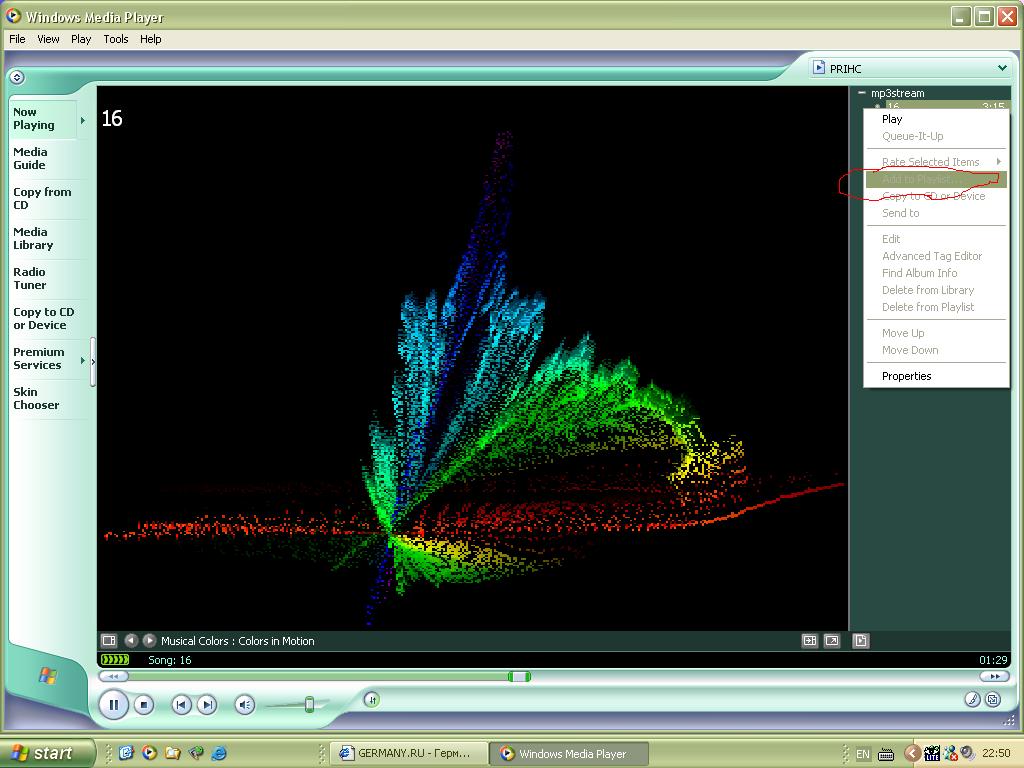Image resolution: width=1024 pixels, height=768 pixels.
Task: Open visualization options menu button
Action: point(109,641)
